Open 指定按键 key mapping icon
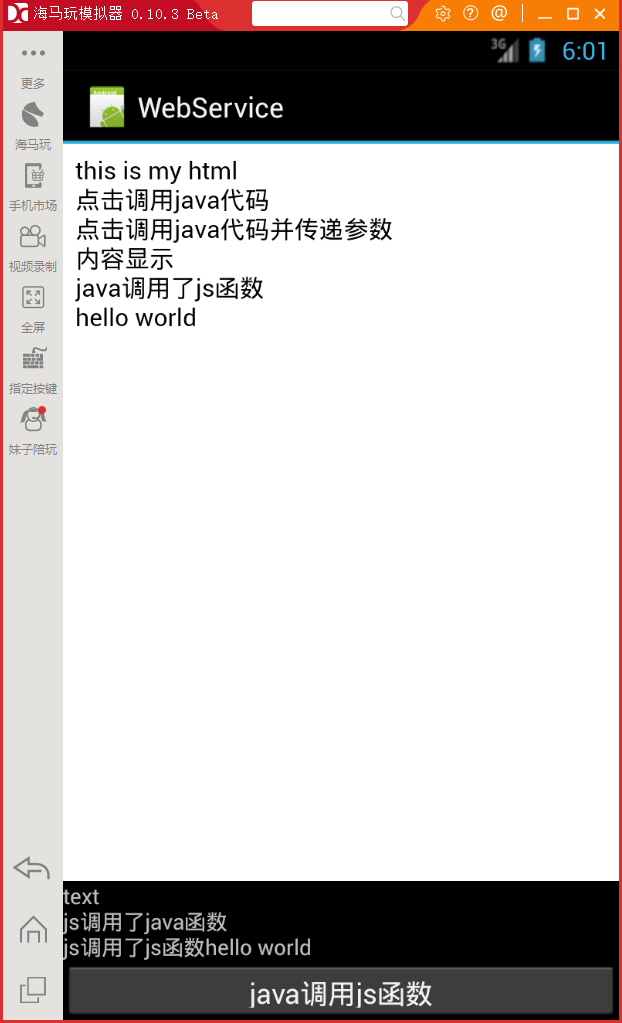 coord(33,358)
